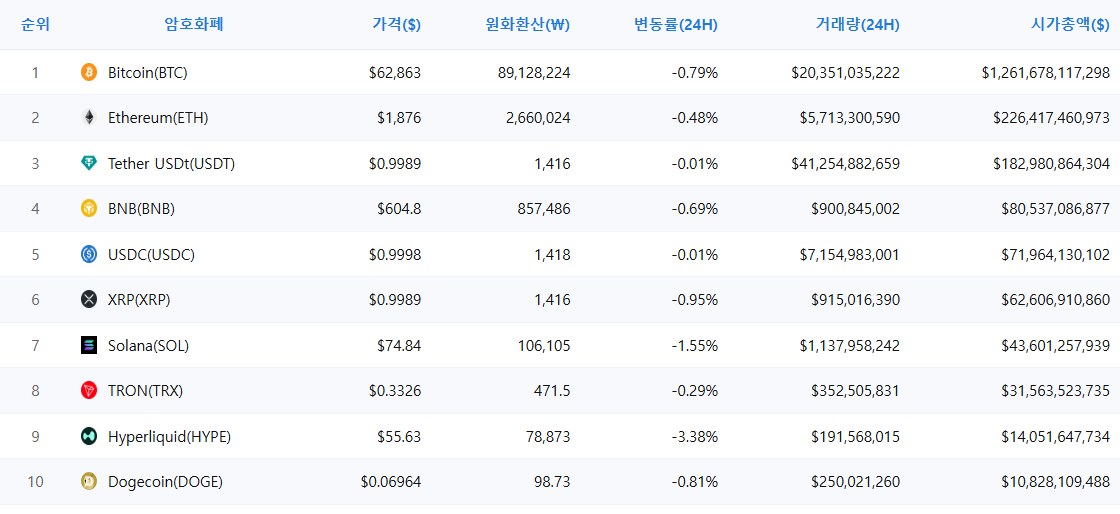Click the Solana square icon
The height and width of the screenshot is (514, 1120).
click(89, 346)
